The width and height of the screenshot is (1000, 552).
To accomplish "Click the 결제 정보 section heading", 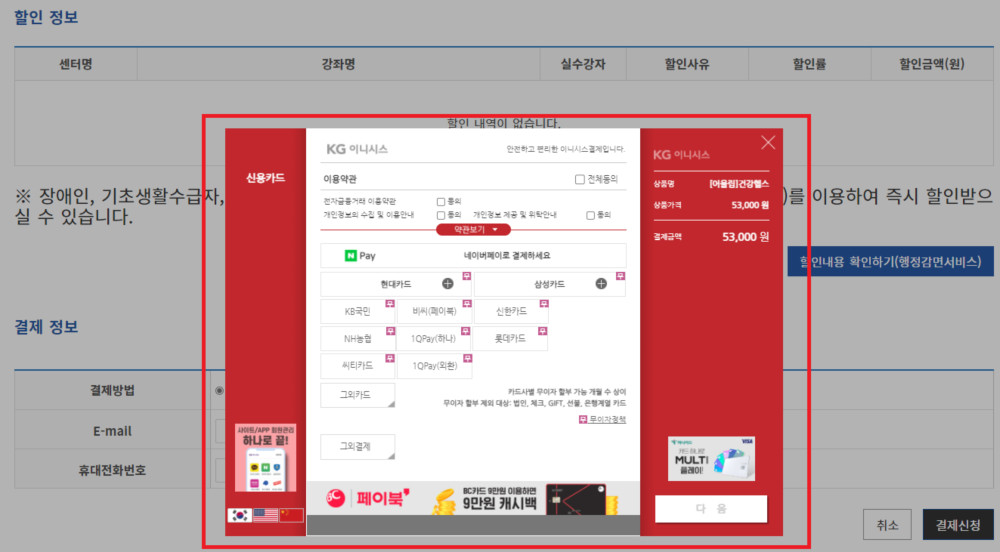I will [x=46, y=327].
